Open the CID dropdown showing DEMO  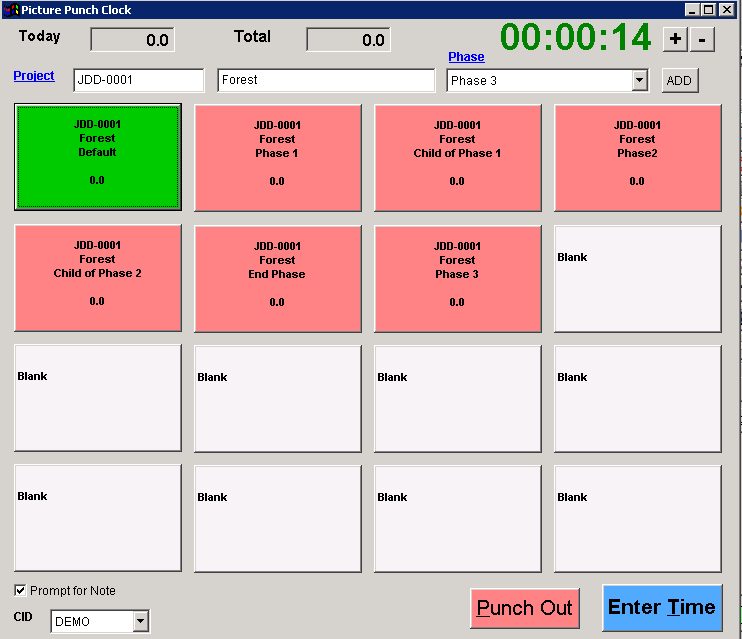(140, 622)
